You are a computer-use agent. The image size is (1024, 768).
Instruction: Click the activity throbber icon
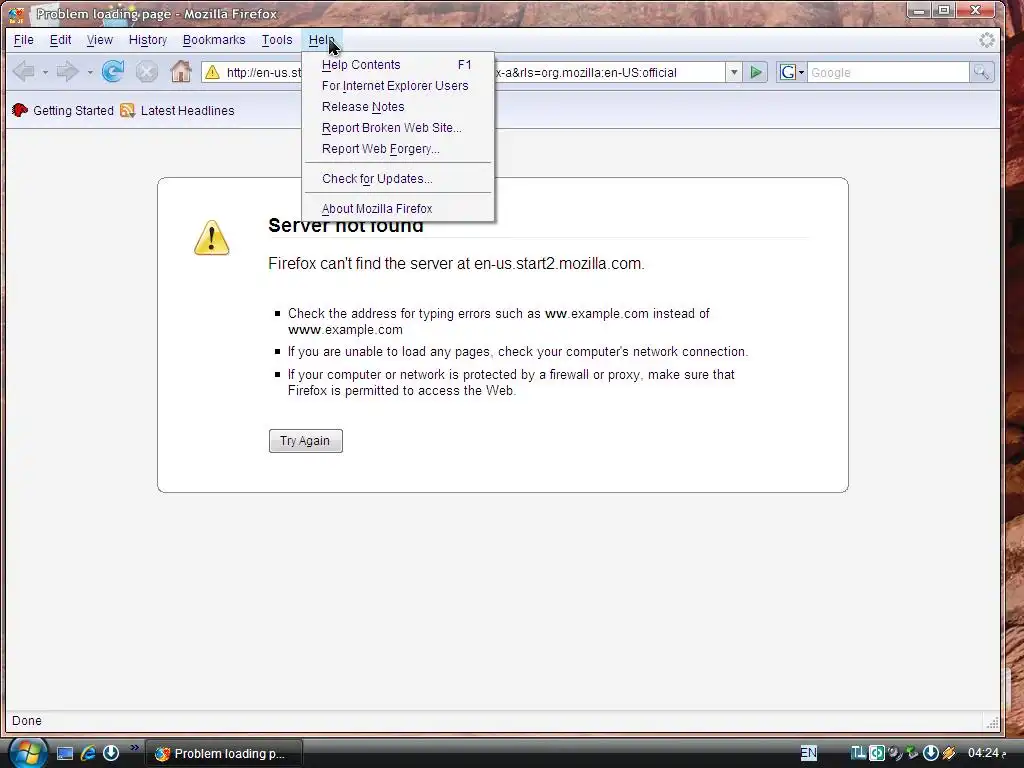pyautogui.click(x=987, y=40)
